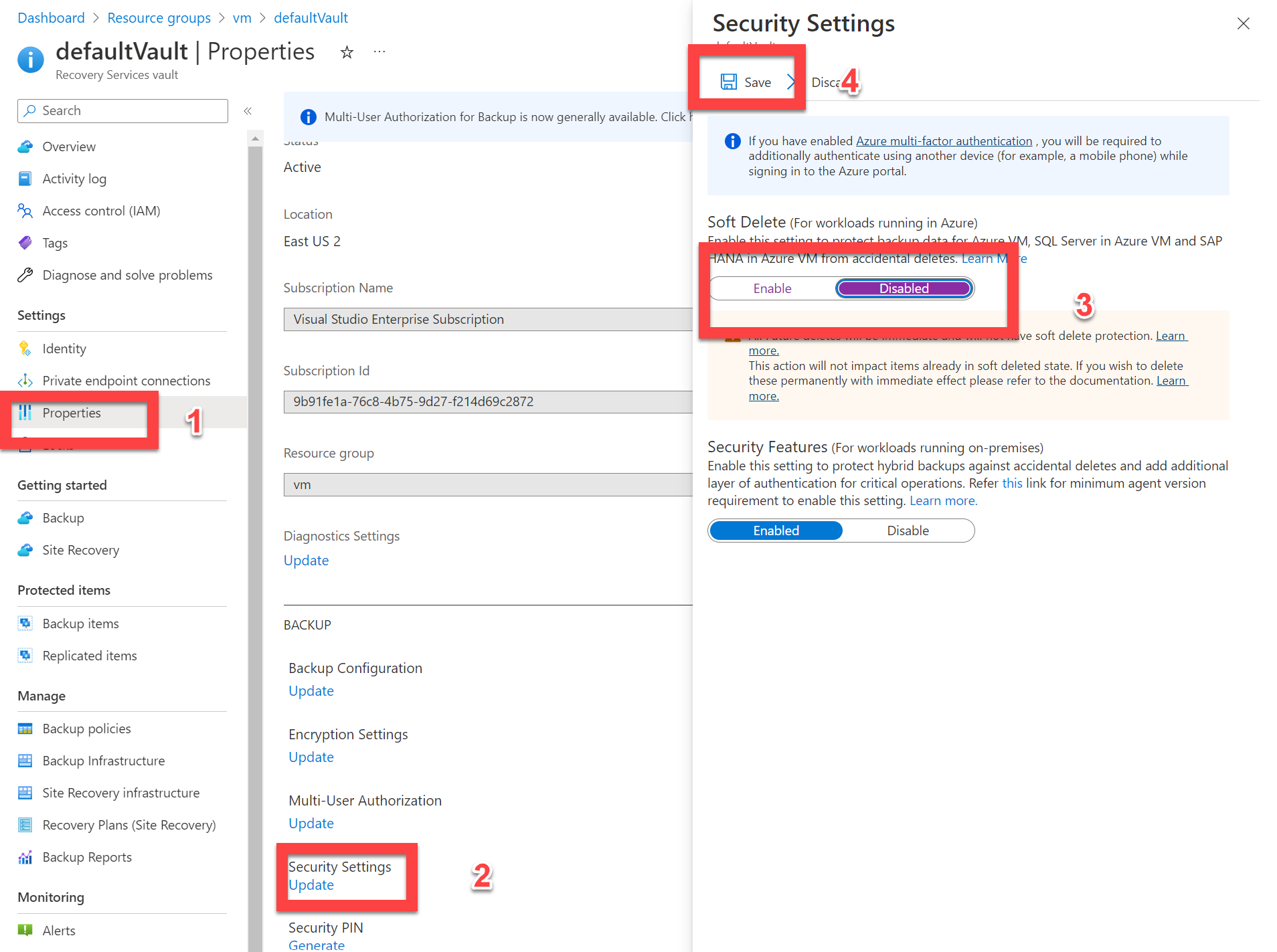Set Security Features to Enabled

[776, 531]
